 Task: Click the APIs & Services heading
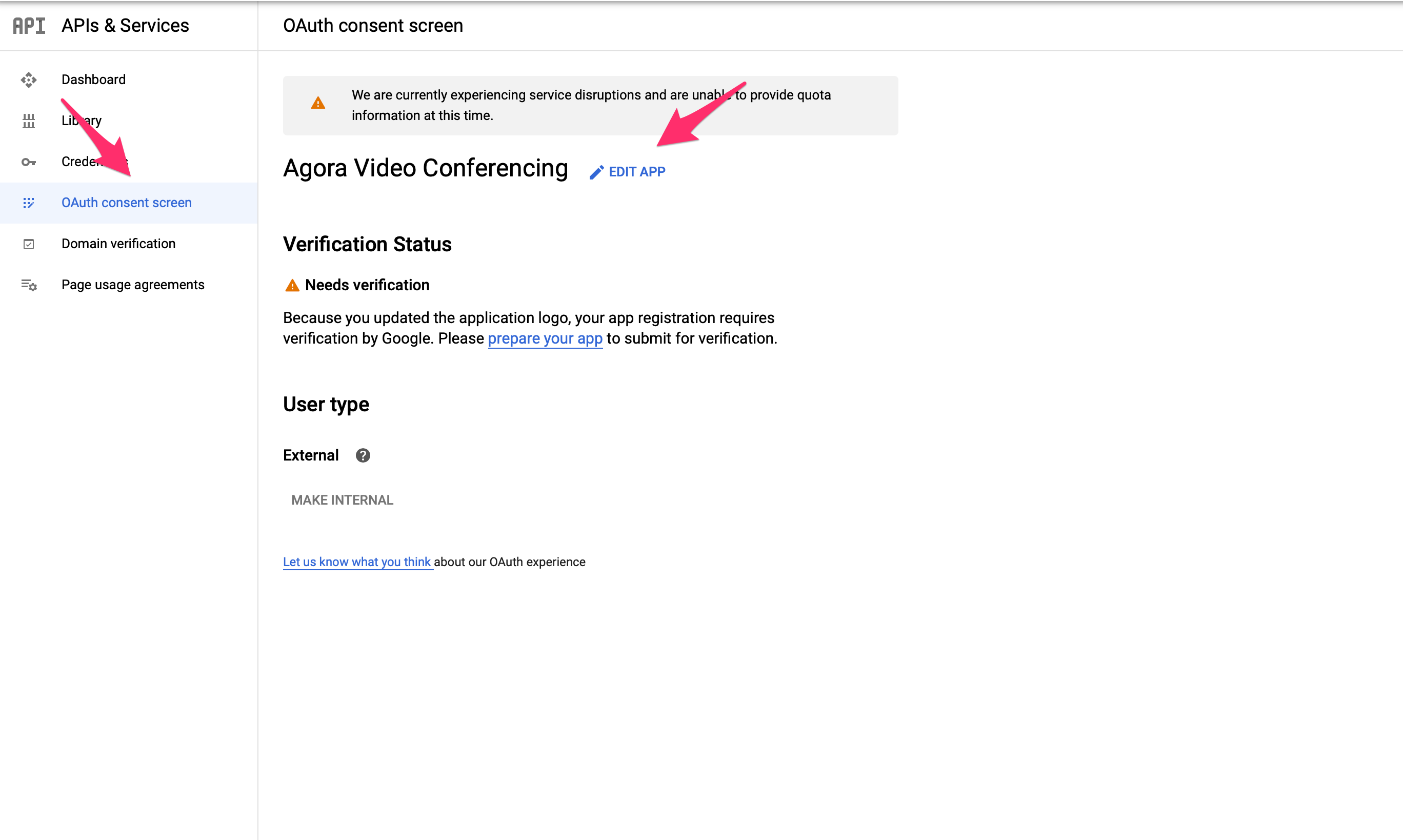(x=125, y=26)
